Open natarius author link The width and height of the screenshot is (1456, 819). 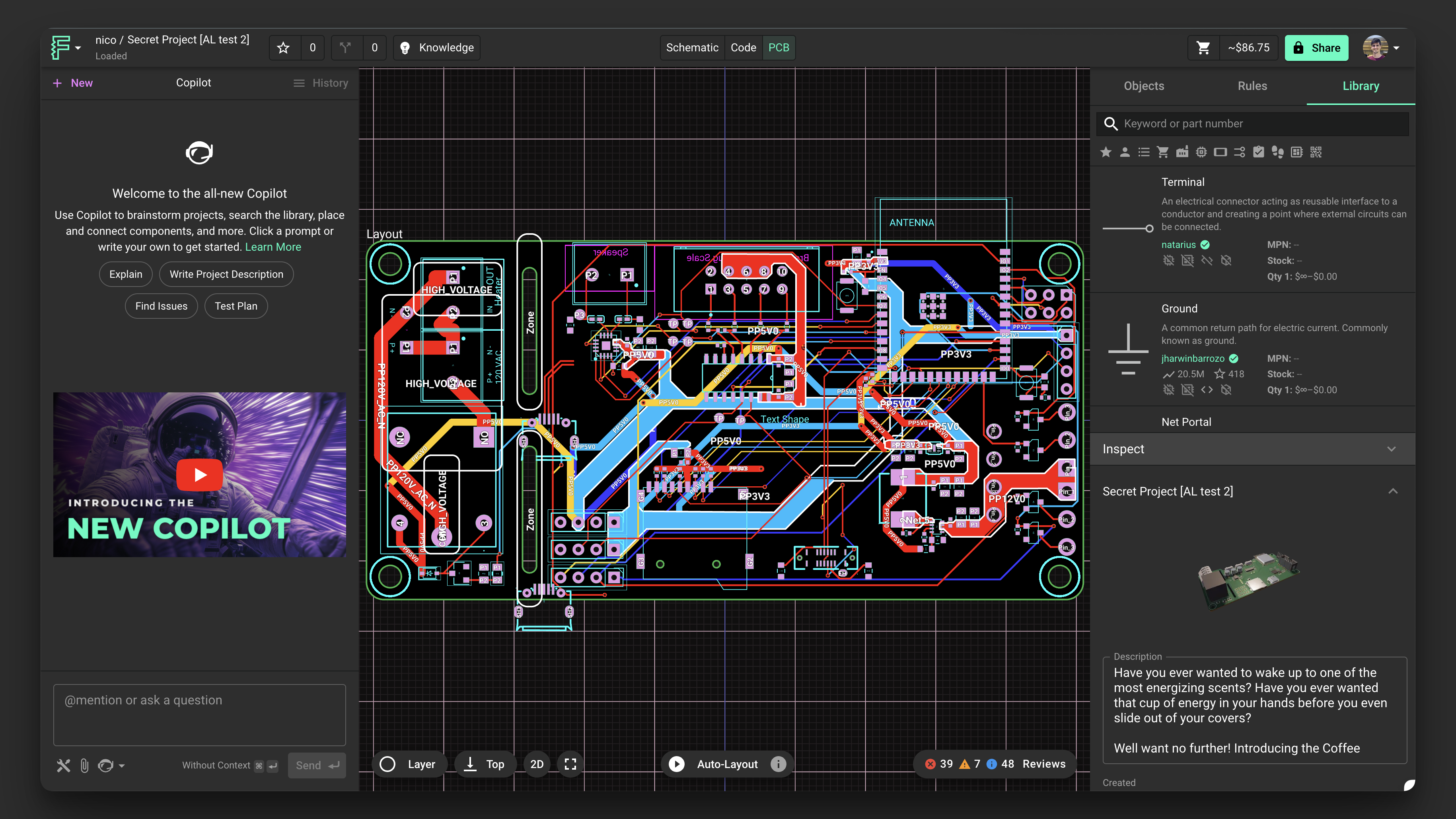coord(1178,244)
